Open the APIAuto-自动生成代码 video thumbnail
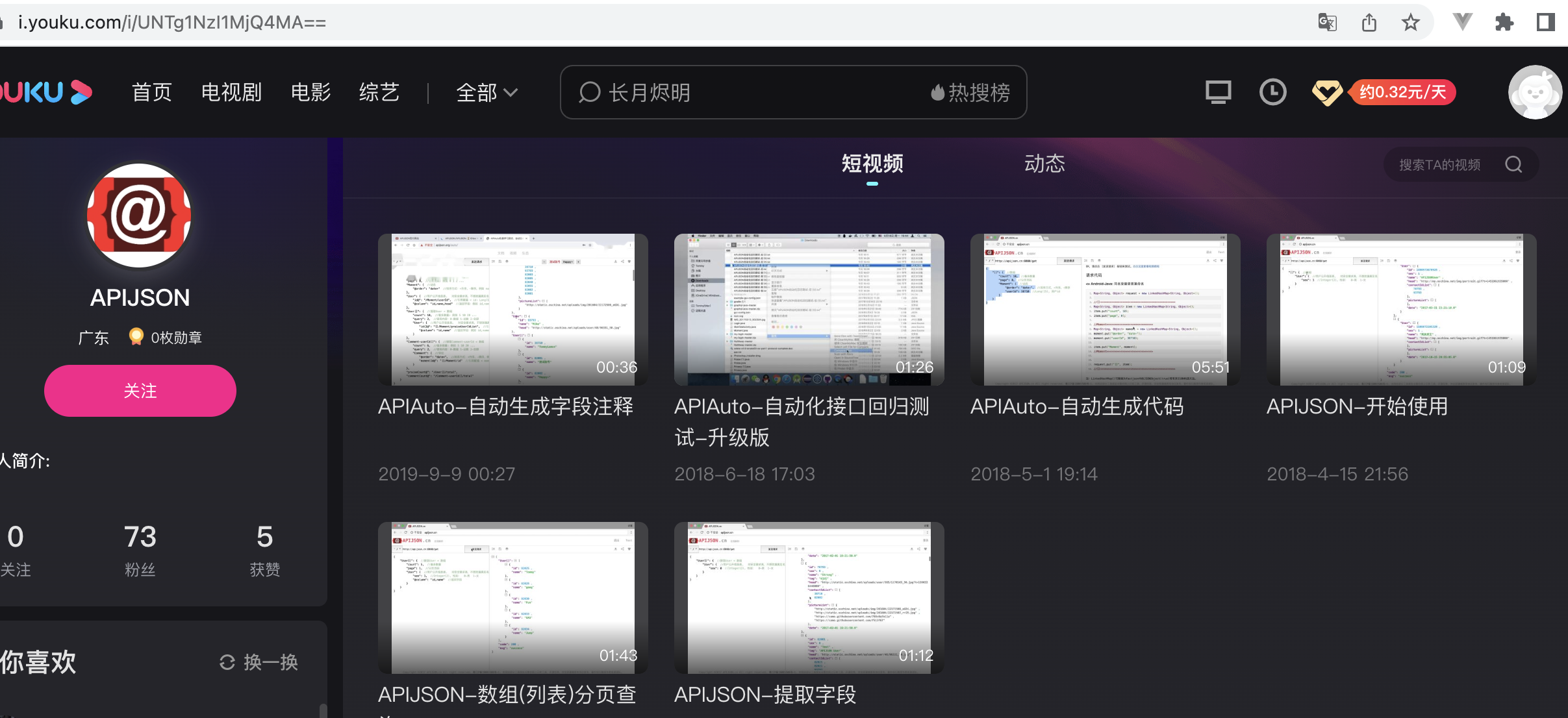 pyautogui.click(x=1105, y=310)
